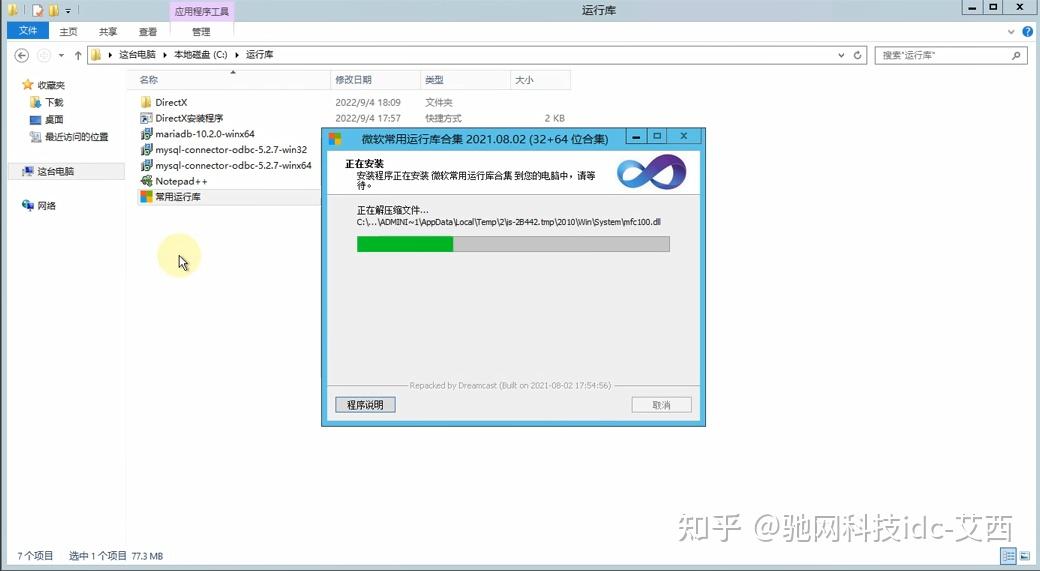Switch to the 主页 ribbon tab
1040x571 pixels.
tap(68, 31)
